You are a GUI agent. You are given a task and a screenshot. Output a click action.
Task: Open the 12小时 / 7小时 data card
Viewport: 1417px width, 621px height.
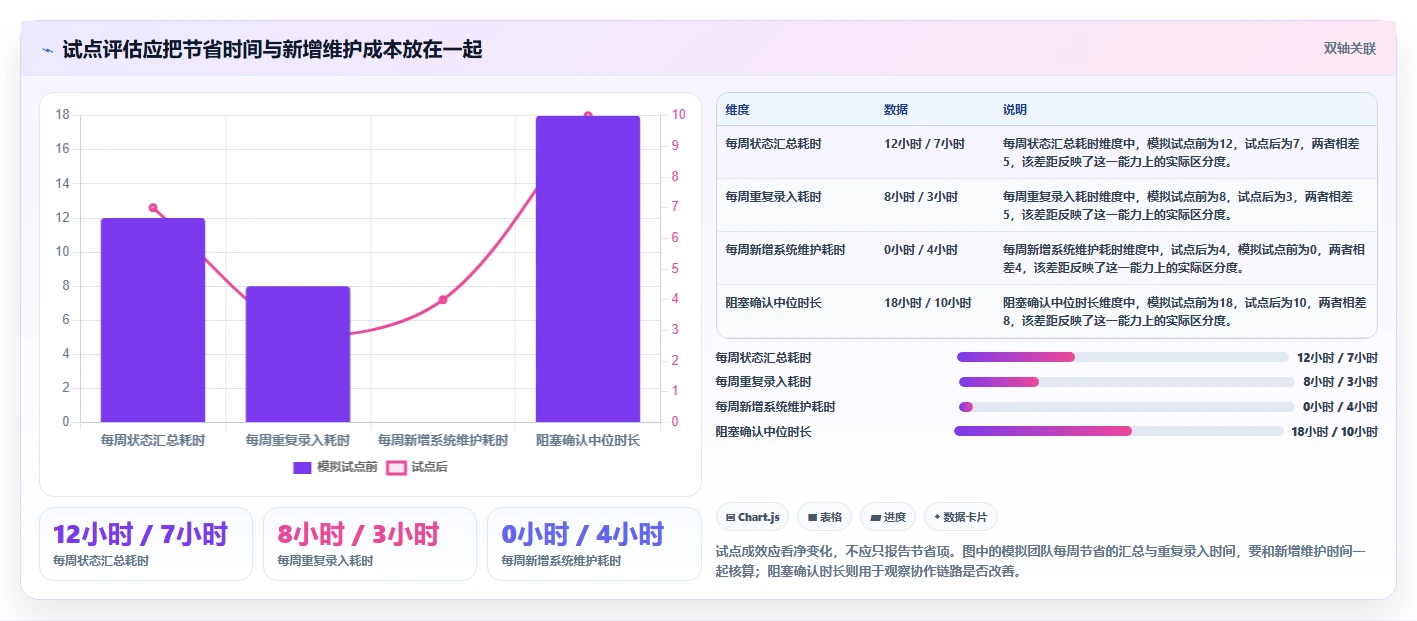pyautogui.click(x=146, y=544)
